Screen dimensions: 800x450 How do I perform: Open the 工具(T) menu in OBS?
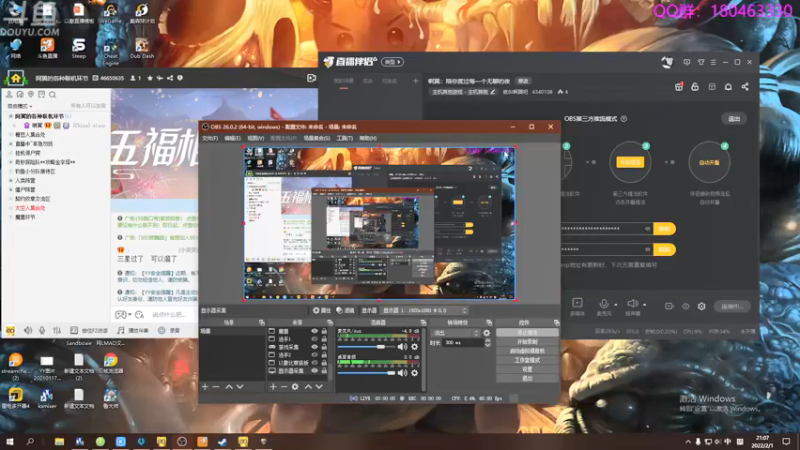tap(344, 138)
